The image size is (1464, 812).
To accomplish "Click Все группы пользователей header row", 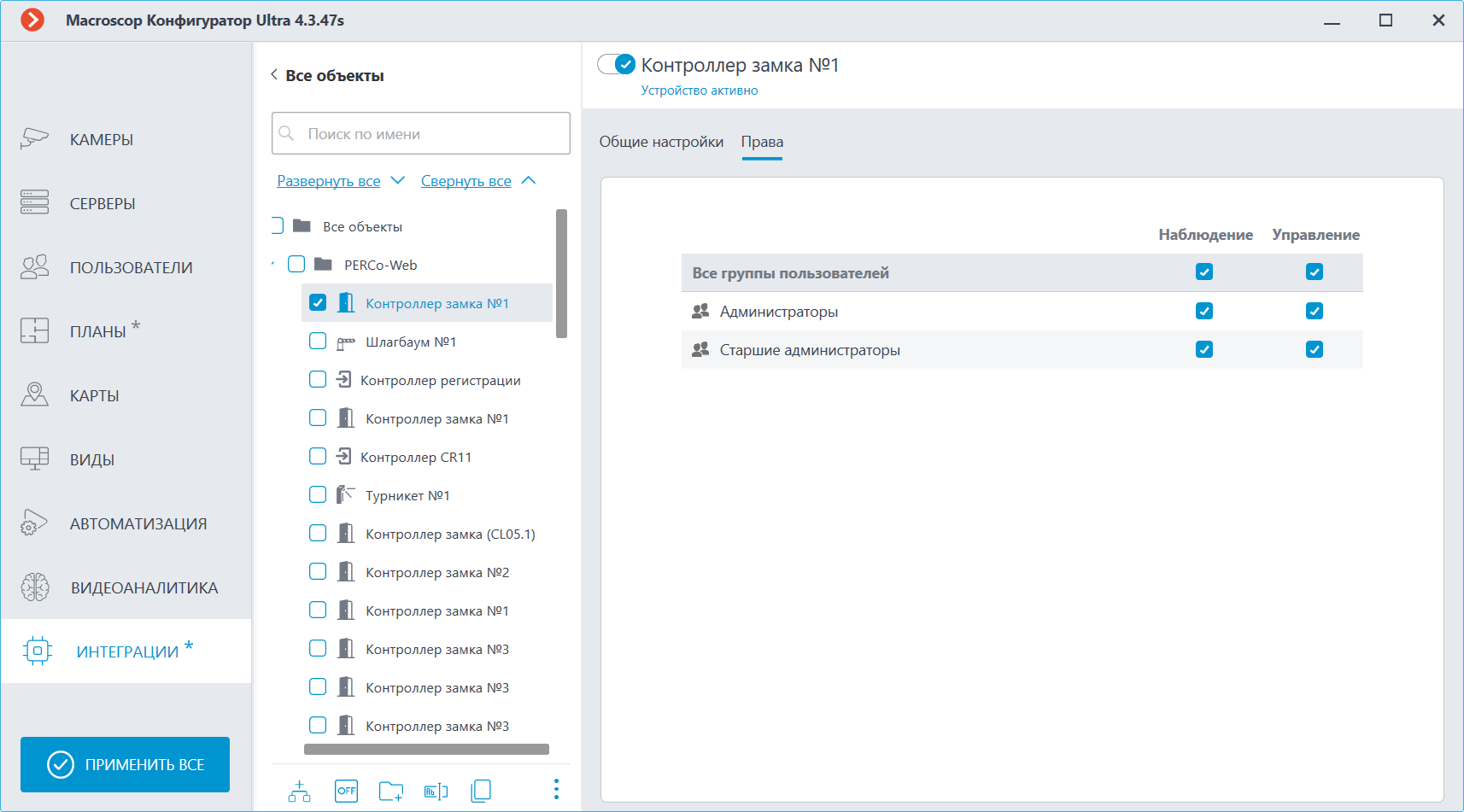I will pyautogui.click(x=1022, y=272).
